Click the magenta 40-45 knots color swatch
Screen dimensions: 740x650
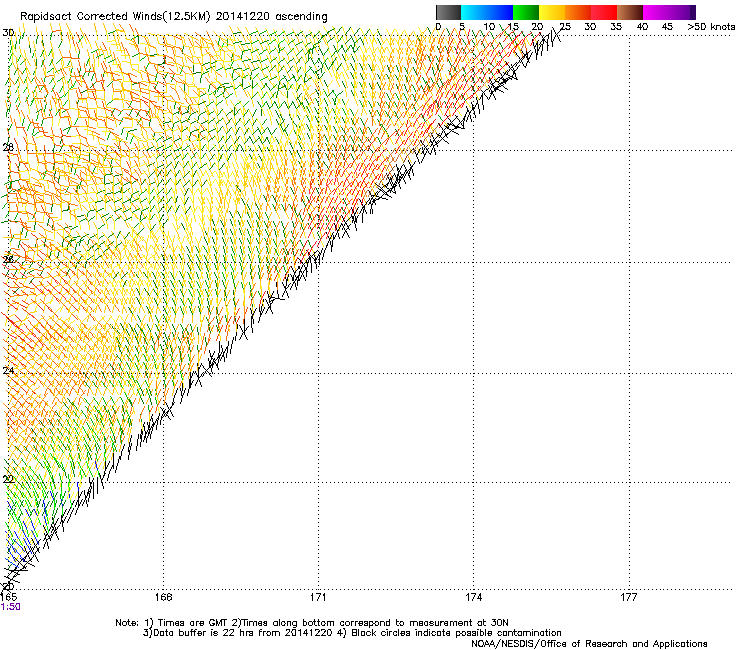click(x=656, y=12)
